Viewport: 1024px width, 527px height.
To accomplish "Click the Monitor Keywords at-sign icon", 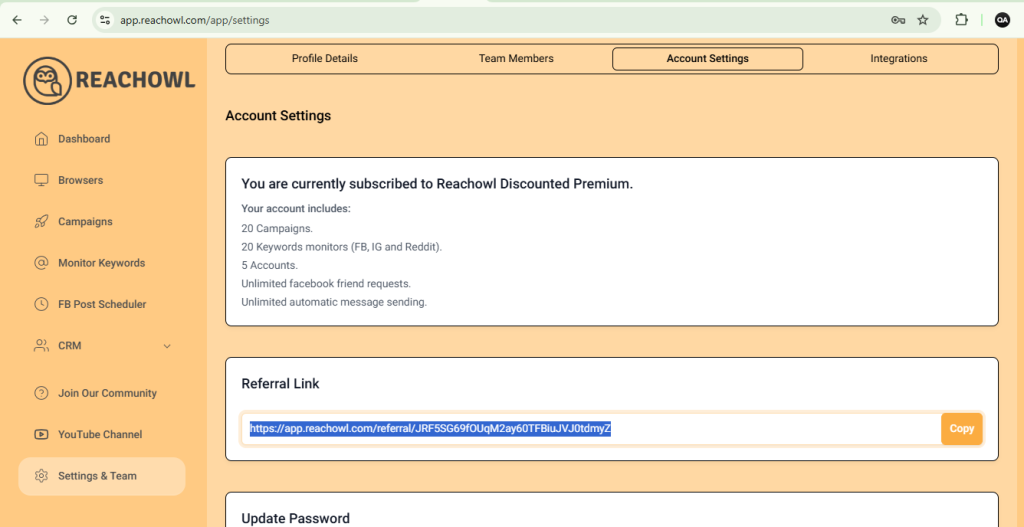I will tap(41, 263).
